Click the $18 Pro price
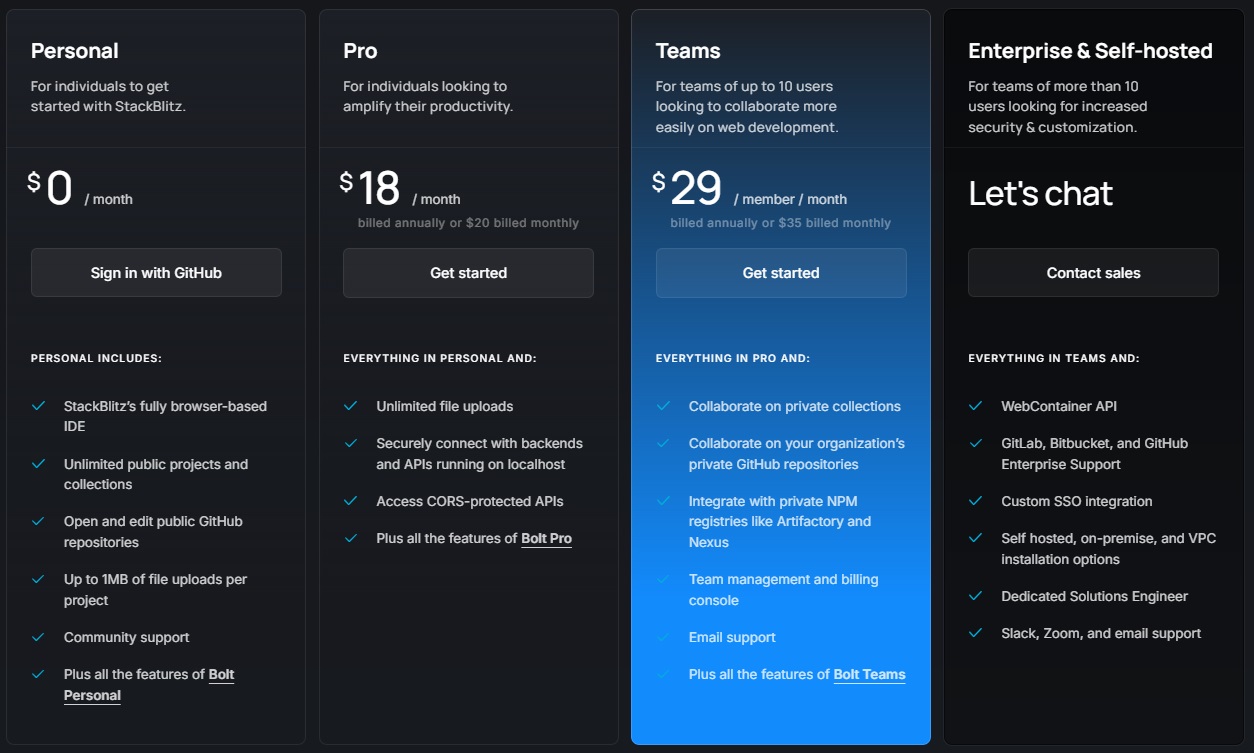 [x=370, y=189]
